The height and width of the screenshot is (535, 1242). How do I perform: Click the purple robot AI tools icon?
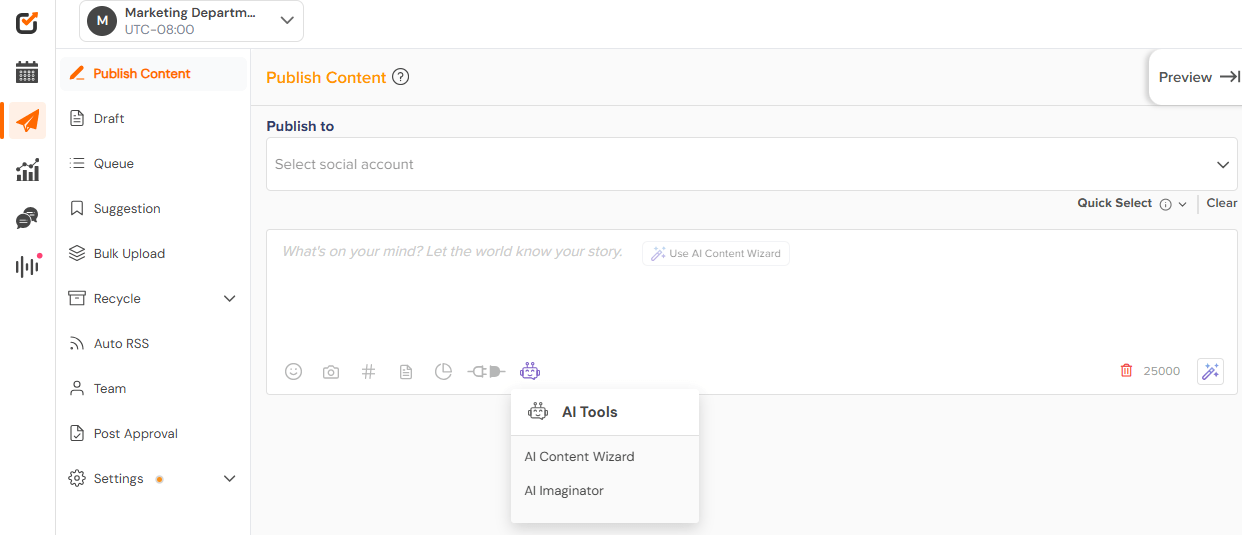point(530,371)
